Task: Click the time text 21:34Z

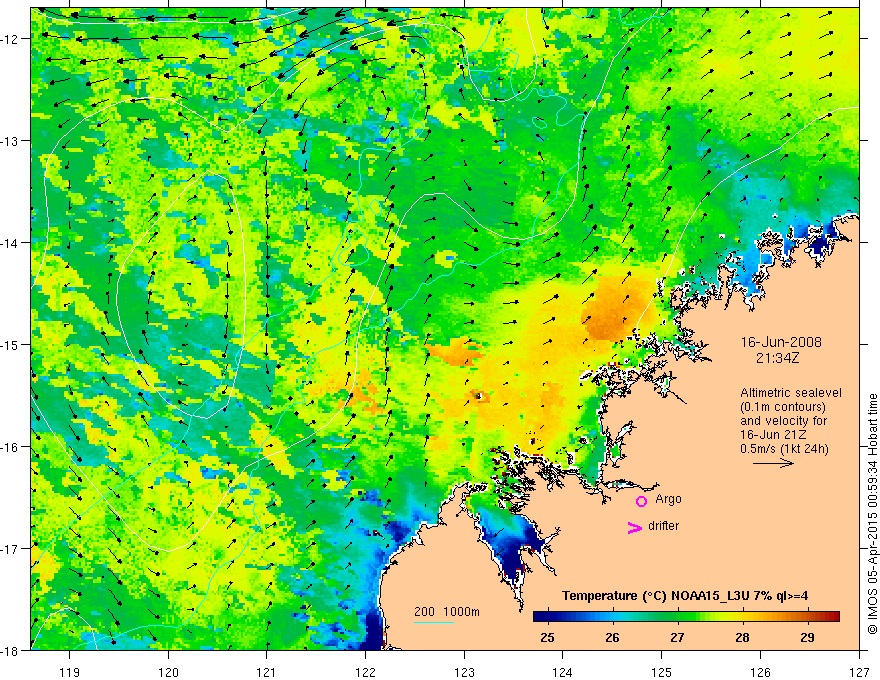Action: pyautogui.click(x=777, y=358)
